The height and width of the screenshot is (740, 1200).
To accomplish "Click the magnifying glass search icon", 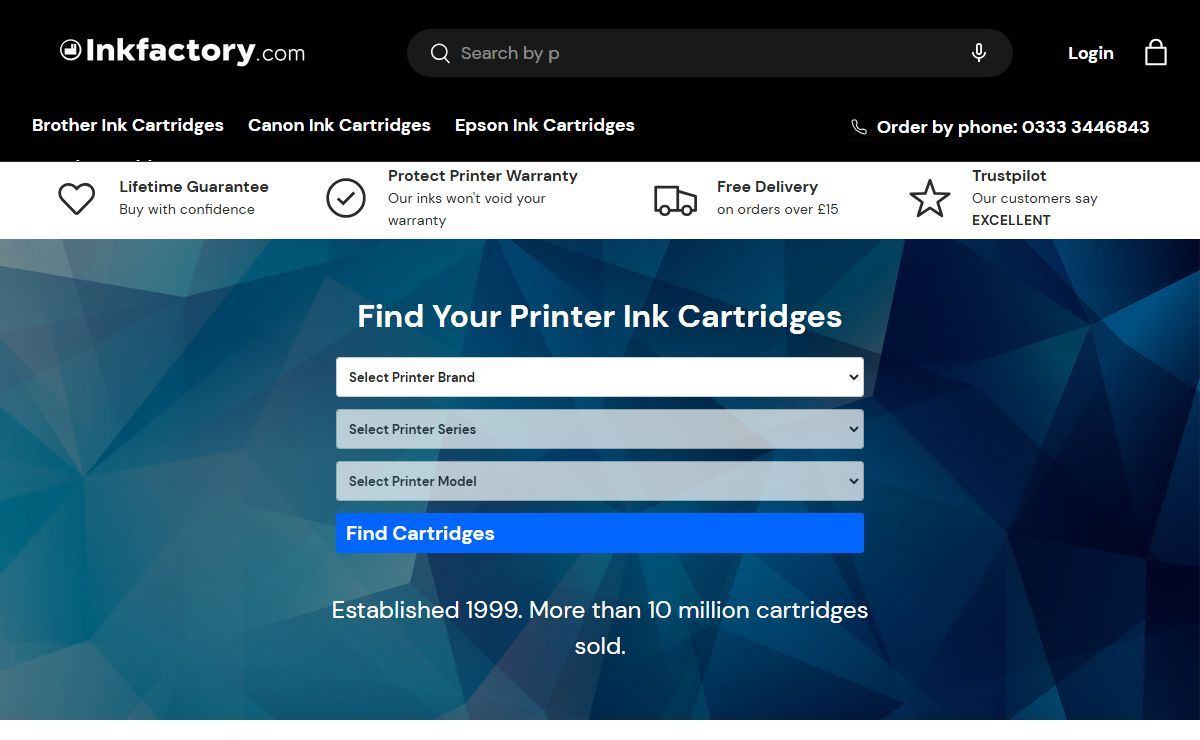I will point(440,53).
